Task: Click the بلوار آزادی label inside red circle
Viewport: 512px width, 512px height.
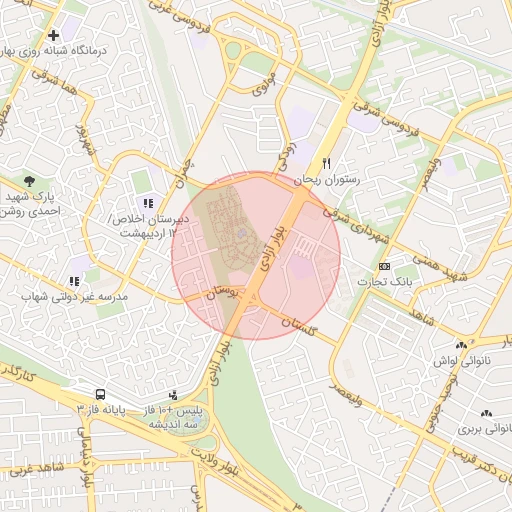Action: 274,247
